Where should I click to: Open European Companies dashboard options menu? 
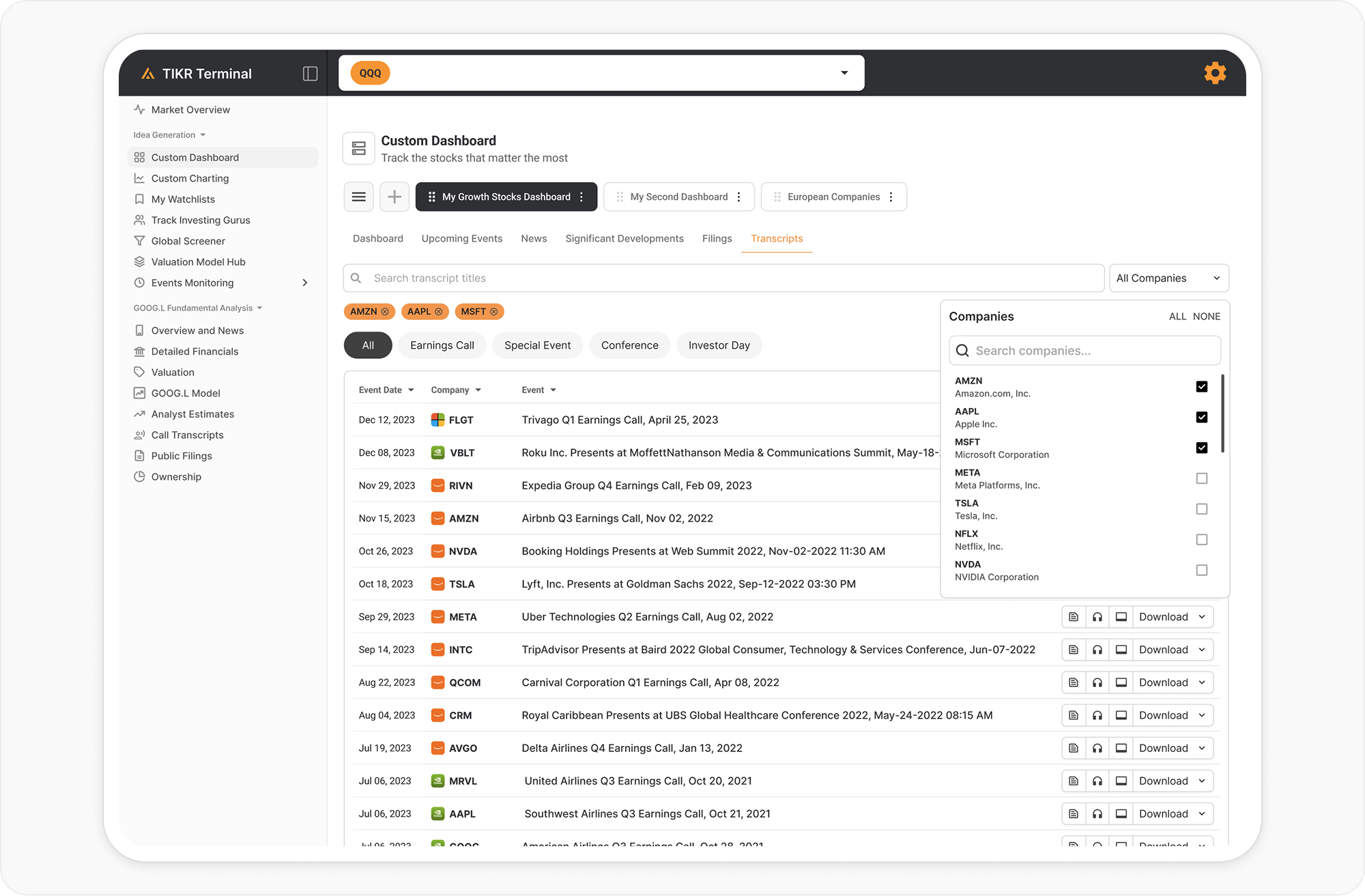click(x=891, y=197)
